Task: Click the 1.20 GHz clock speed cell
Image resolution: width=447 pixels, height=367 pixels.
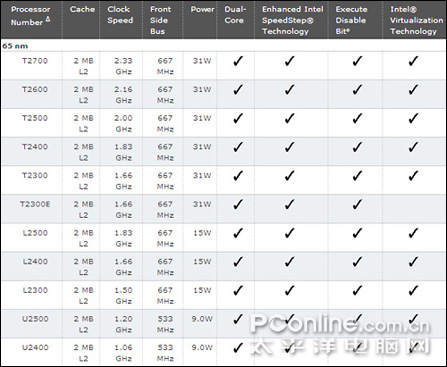Action: 123,324
